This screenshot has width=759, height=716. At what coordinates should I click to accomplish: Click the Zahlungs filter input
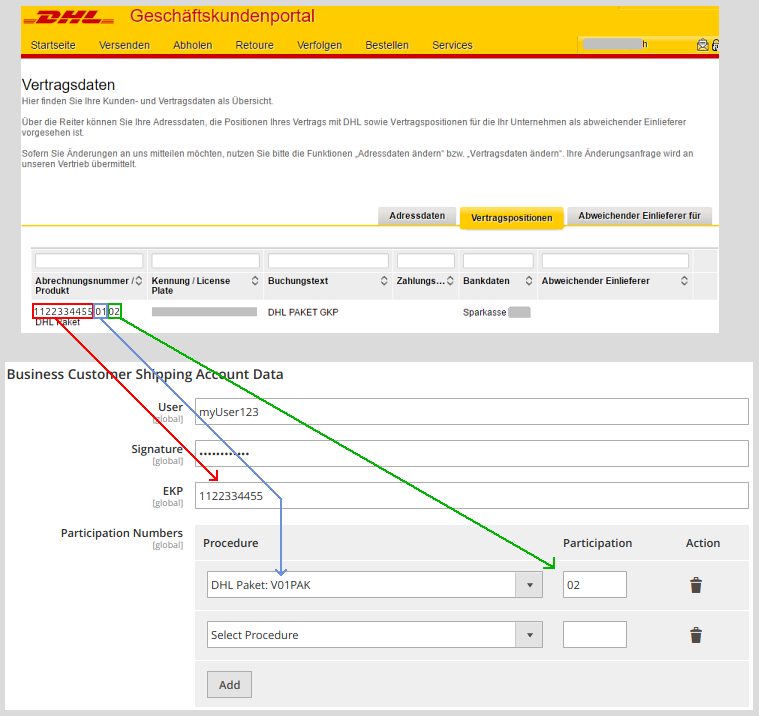(426, 261)
